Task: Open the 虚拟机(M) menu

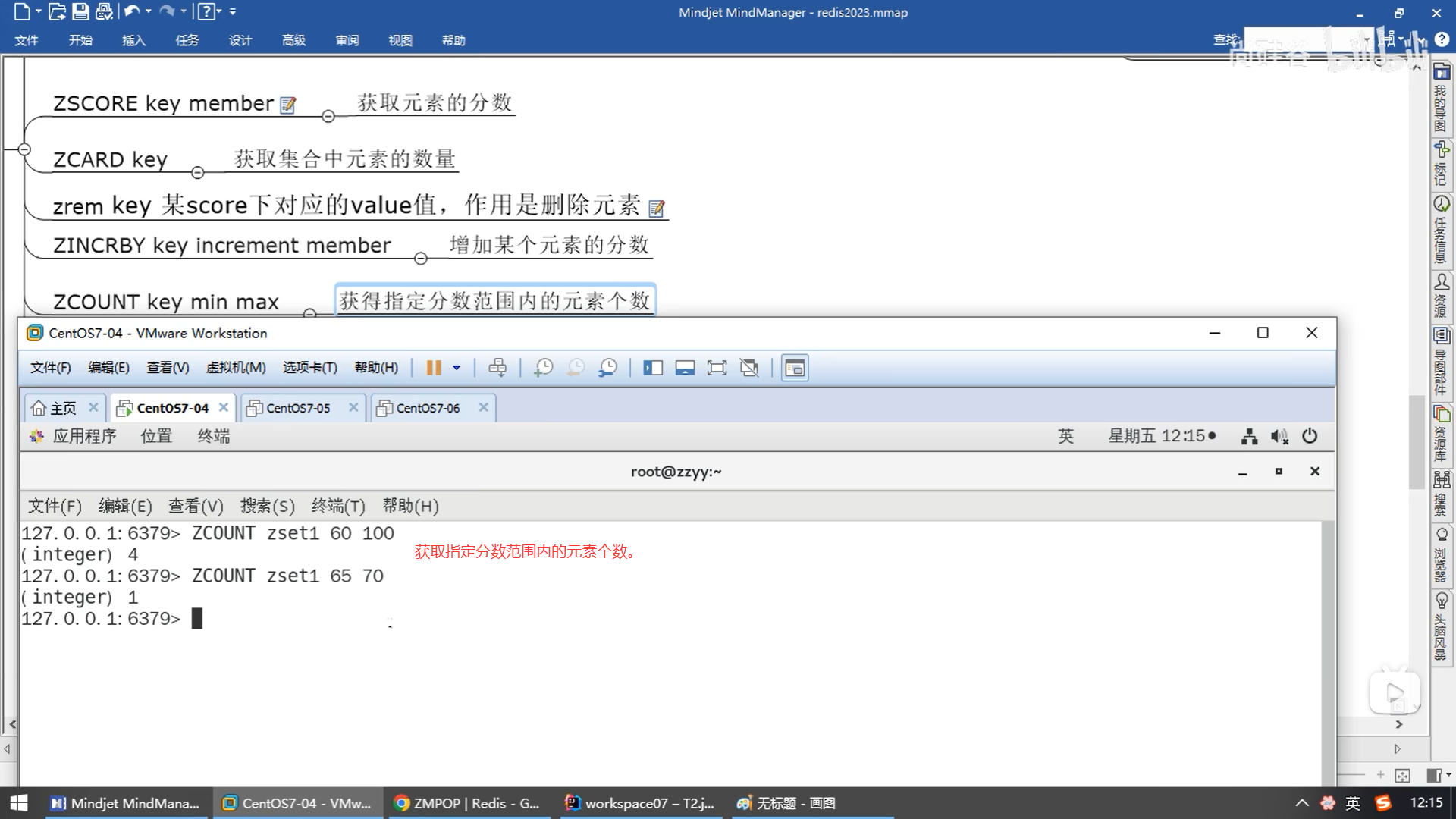Action: [236, 368]
